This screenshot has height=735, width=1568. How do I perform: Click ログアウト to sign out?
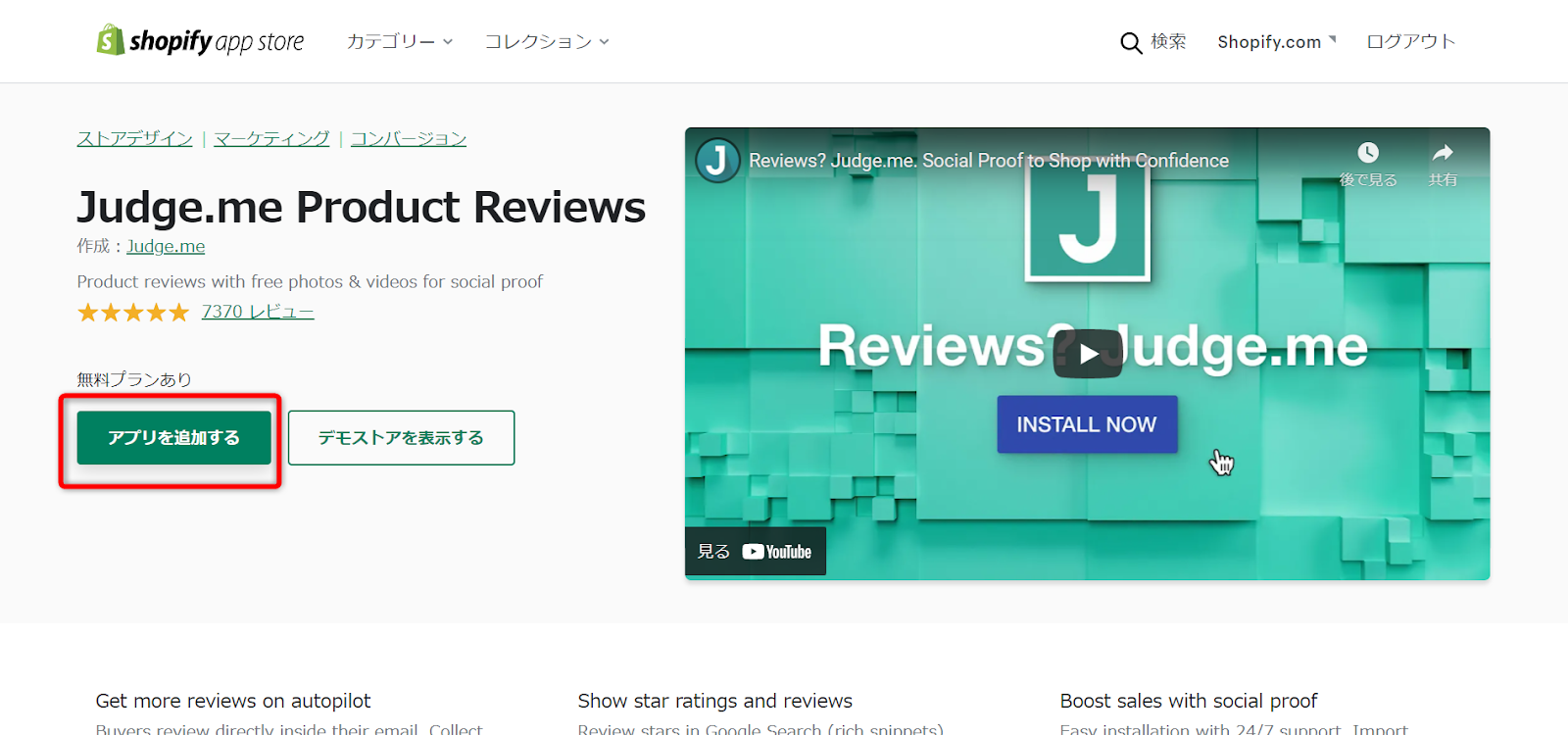pyautogui.click(x=1411, y=41)
